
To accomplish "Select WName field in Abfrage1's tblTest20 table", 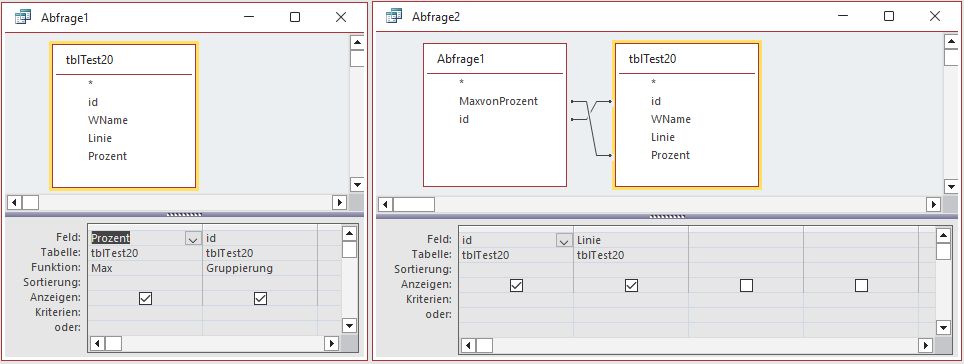I will 108,120.
